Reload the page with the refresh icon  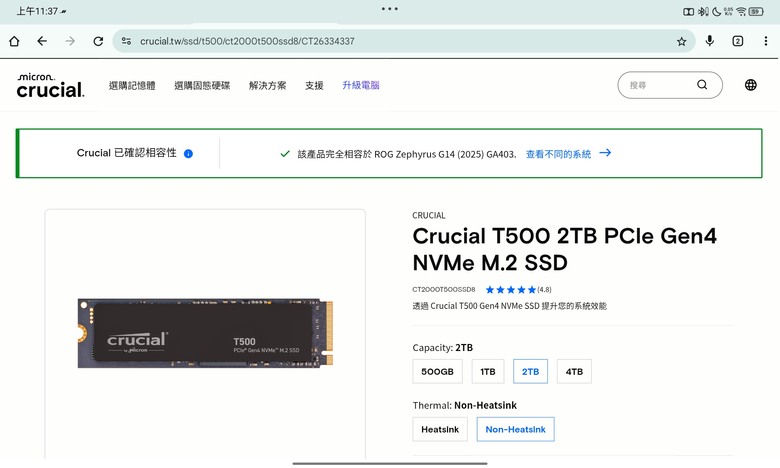tap(98, 41)
